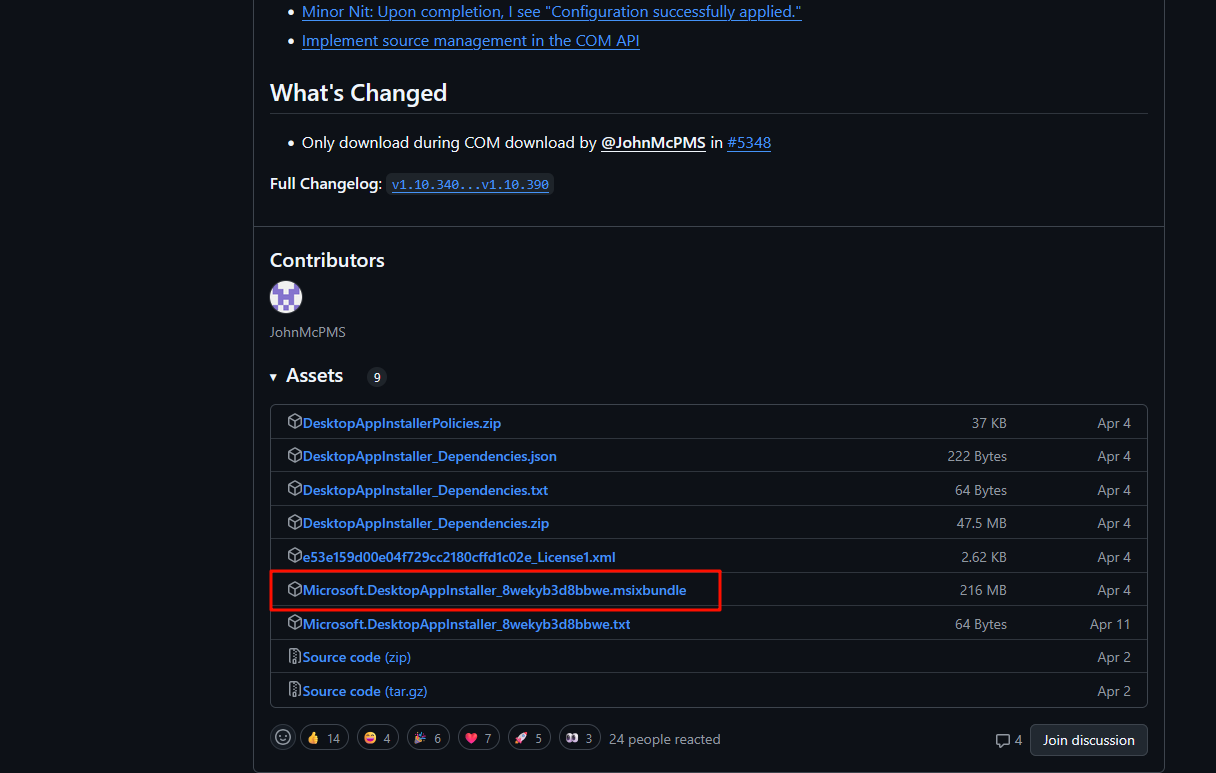Open @JohnMcPMS profile mention
The image size is (1216, 773).
pyautogui.click(x=653, y=143)
